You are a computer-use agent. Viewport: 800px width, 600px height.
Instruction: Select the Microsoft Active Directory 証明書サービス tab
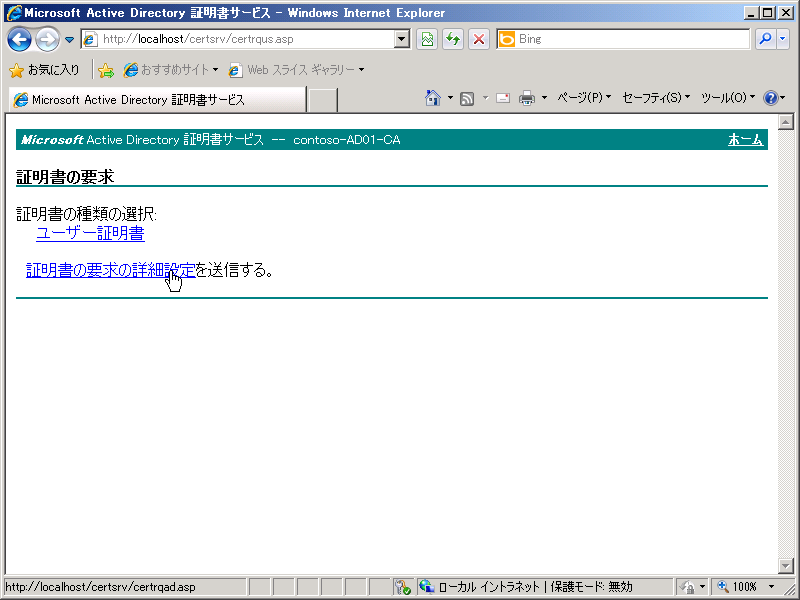pyautogui.click(x=157, y=99)
